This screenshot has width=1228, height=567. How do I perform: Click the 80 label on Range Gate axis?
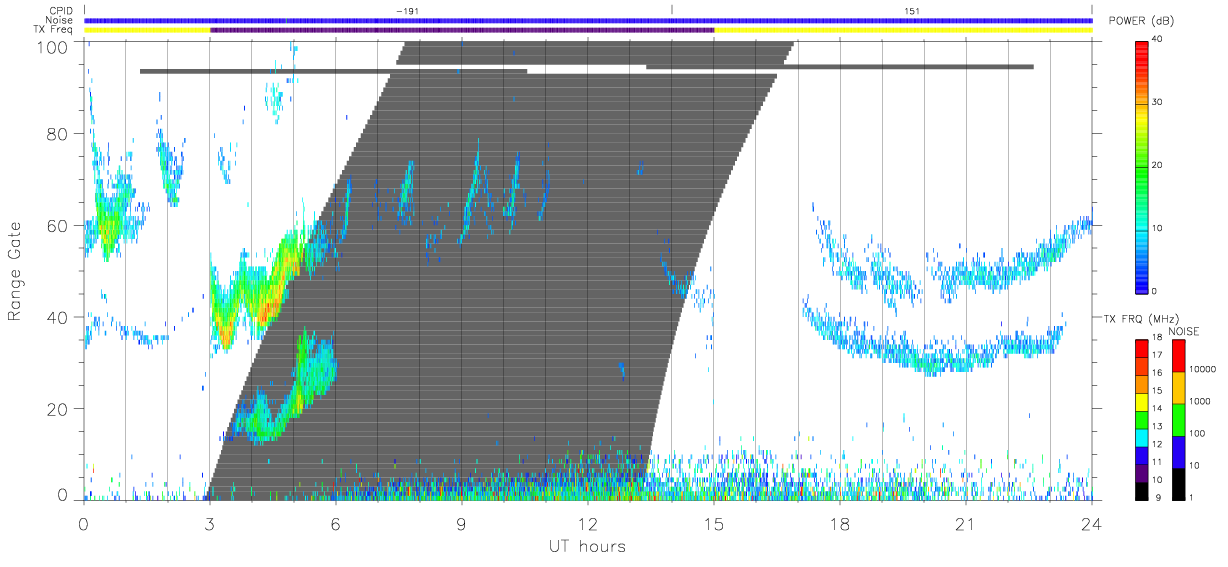coord(57,134)
